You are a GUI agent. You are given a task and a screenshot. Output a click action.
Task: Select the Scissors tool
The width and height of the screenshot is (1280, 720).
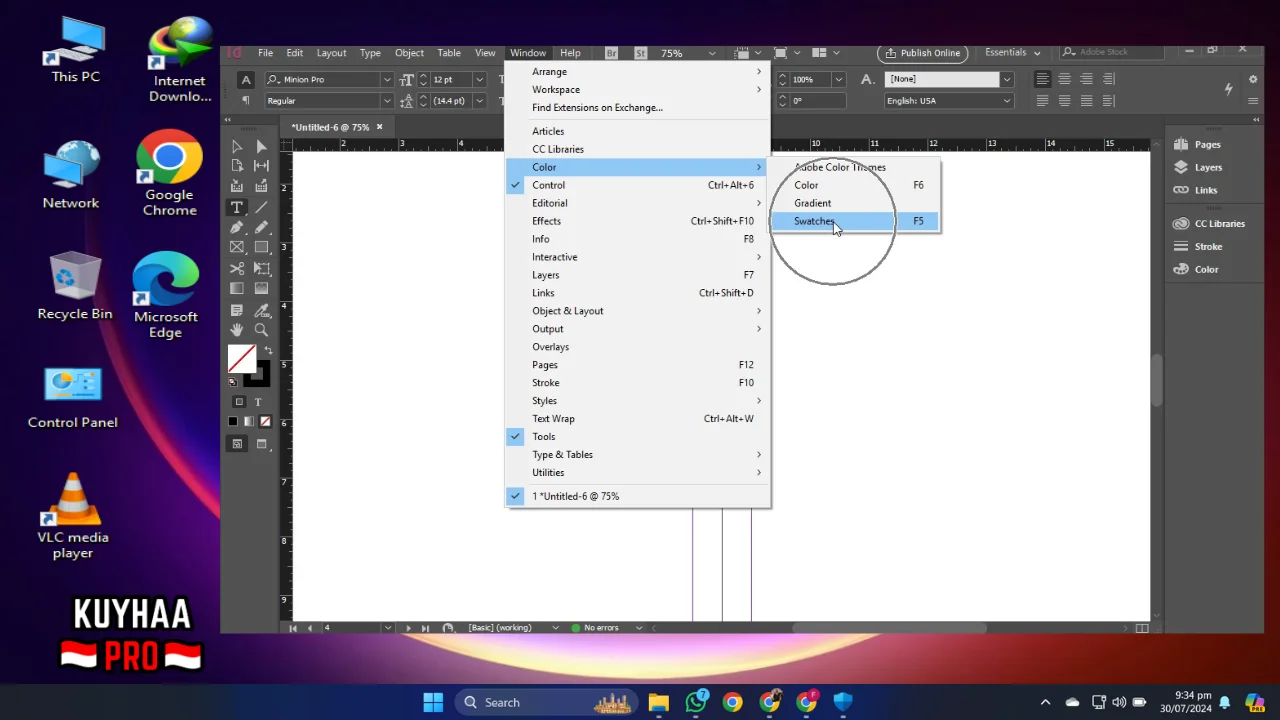[237, 268]
